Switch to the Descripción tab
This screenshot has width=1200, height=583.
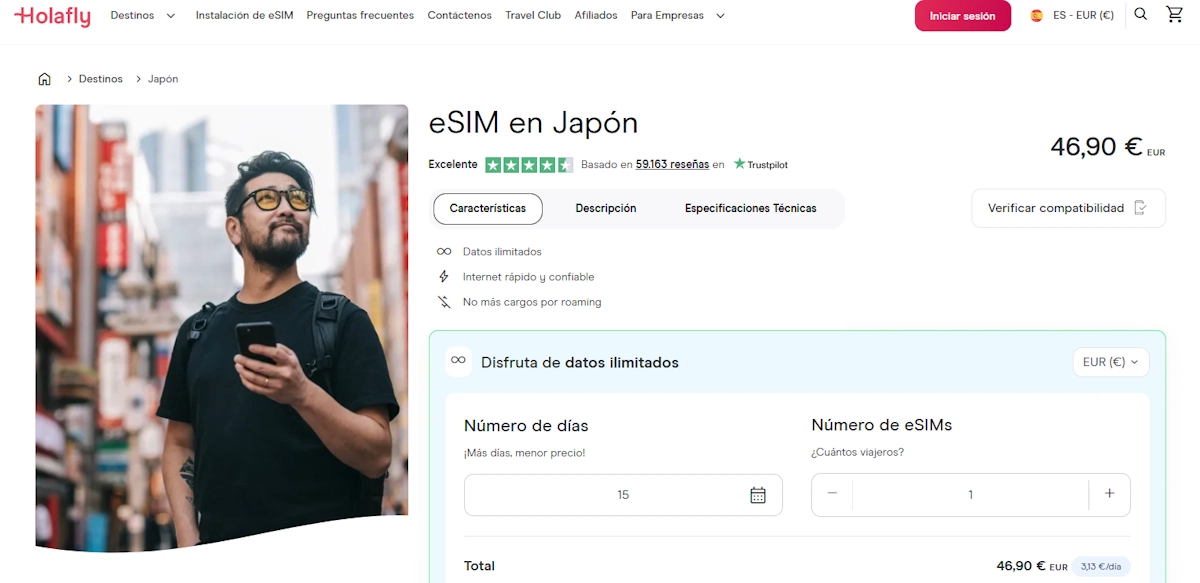(x=606, y=209)
